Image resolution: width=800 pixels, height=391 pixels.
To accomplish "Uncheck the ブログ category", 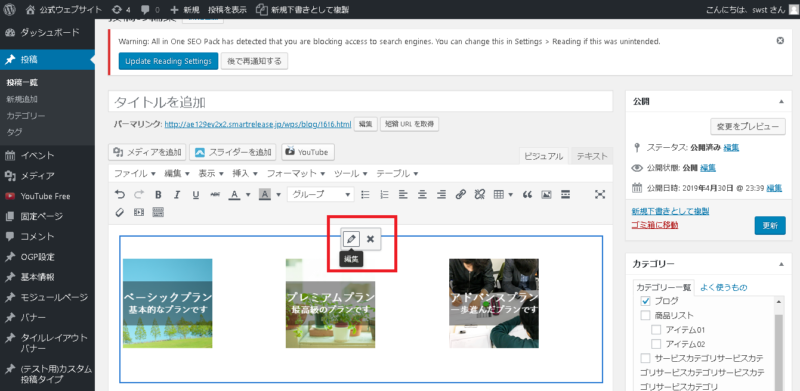I will (645, 301).
